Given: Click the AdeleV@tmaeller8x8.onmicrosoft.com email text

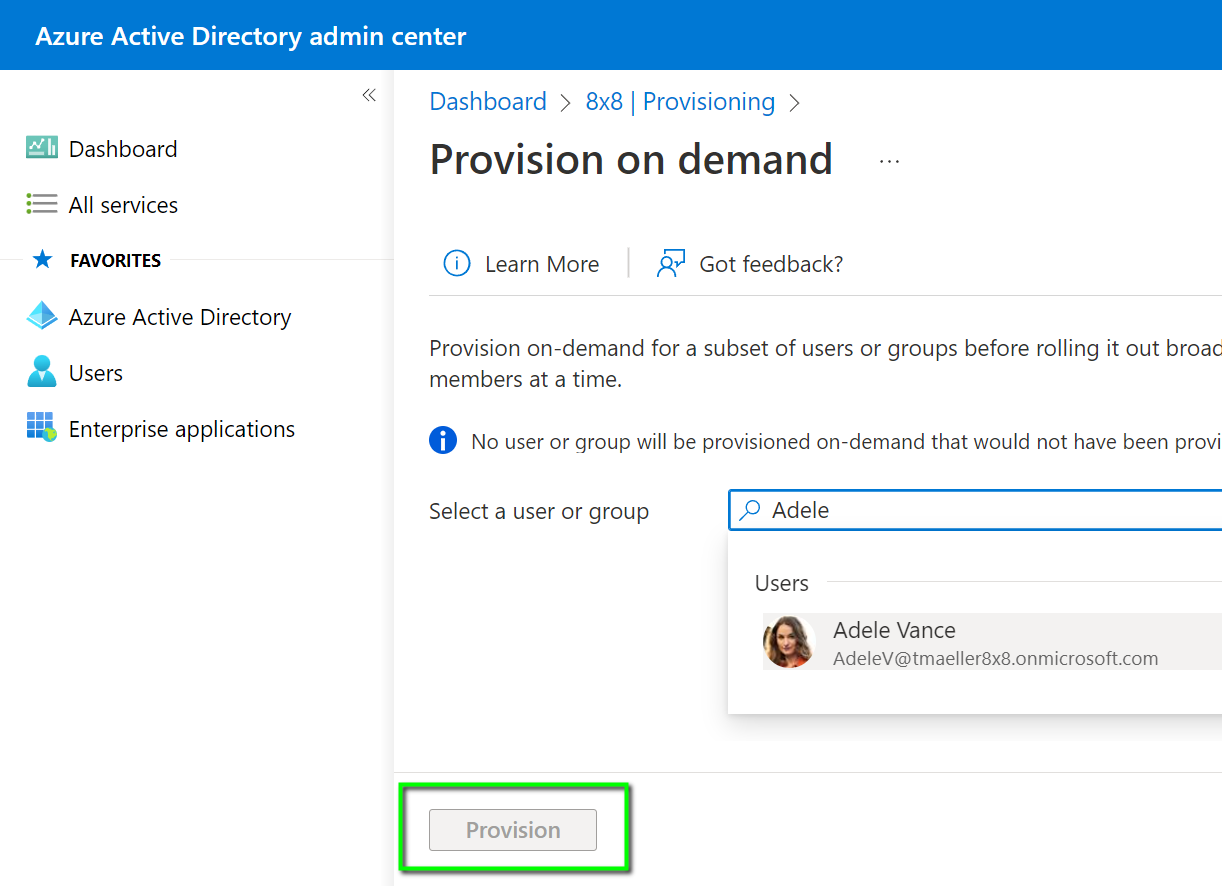Looking at the screenshot, I should pos(996,659).
